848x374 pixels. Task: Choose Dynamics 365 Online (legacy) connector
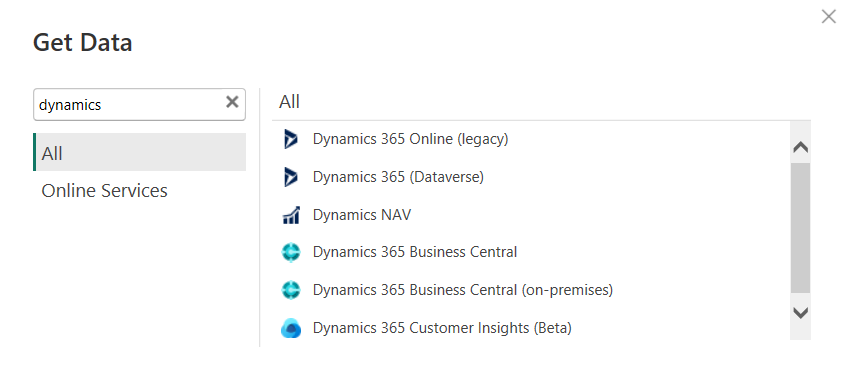pyautogui.click(x=410, y=139)
